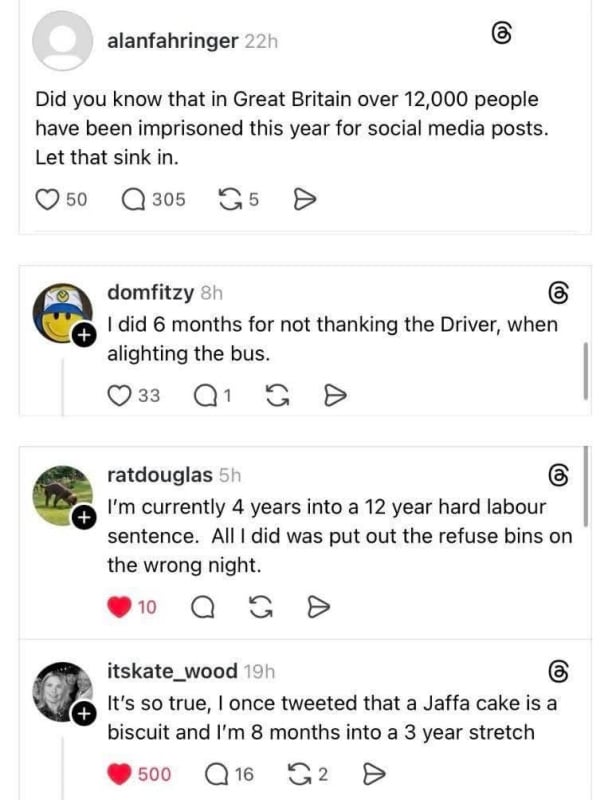Open alanfahringer's profile from username
The height and width of the screenshot is (800, 612).
click(x=172, y=40)
